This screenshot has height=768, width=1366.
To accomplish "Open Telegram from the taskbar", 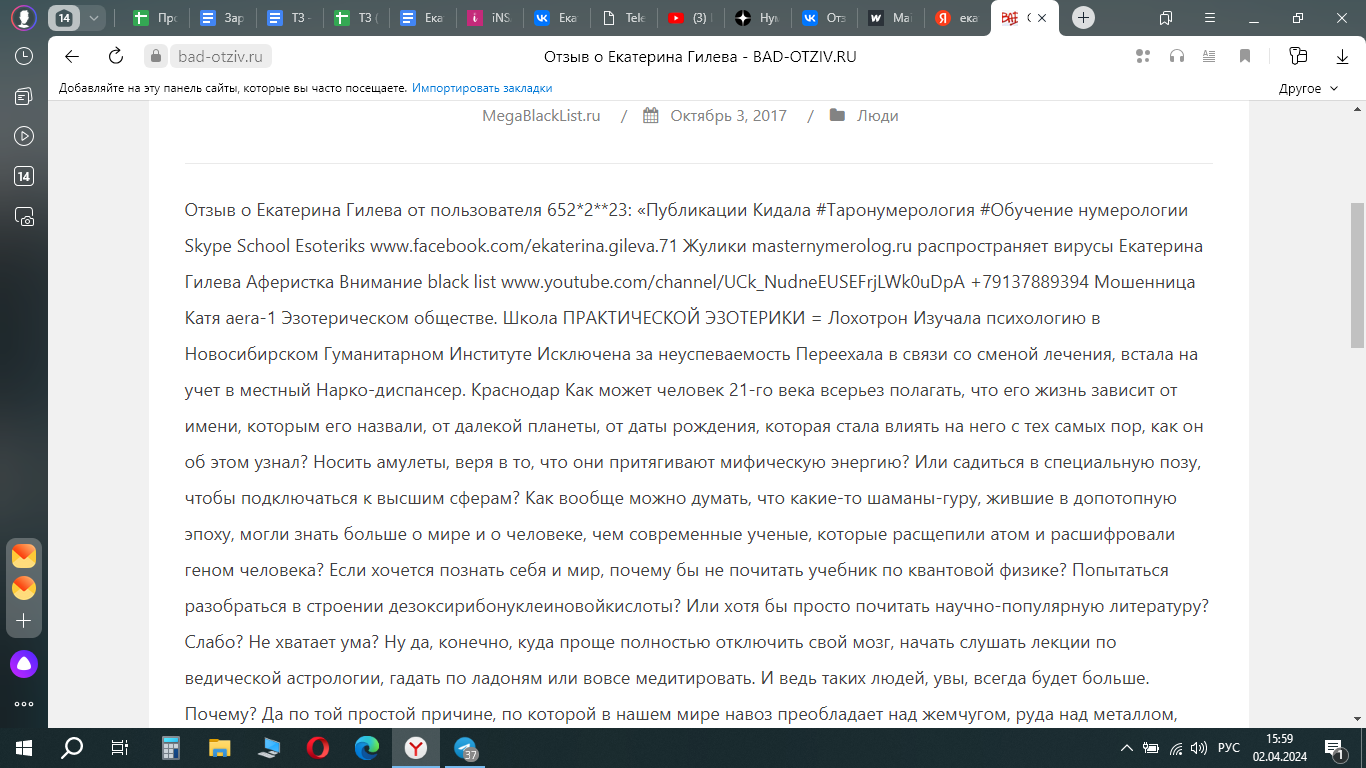I will pos(466,747).
